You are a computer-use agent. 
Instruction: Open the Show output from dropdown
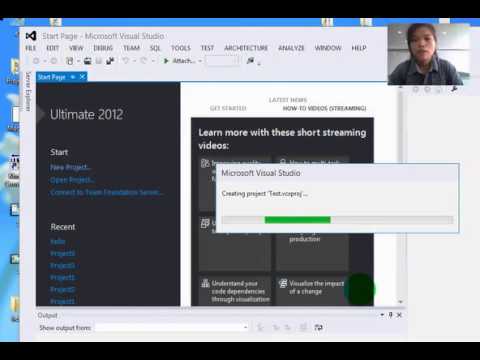(x=172, y=327)
